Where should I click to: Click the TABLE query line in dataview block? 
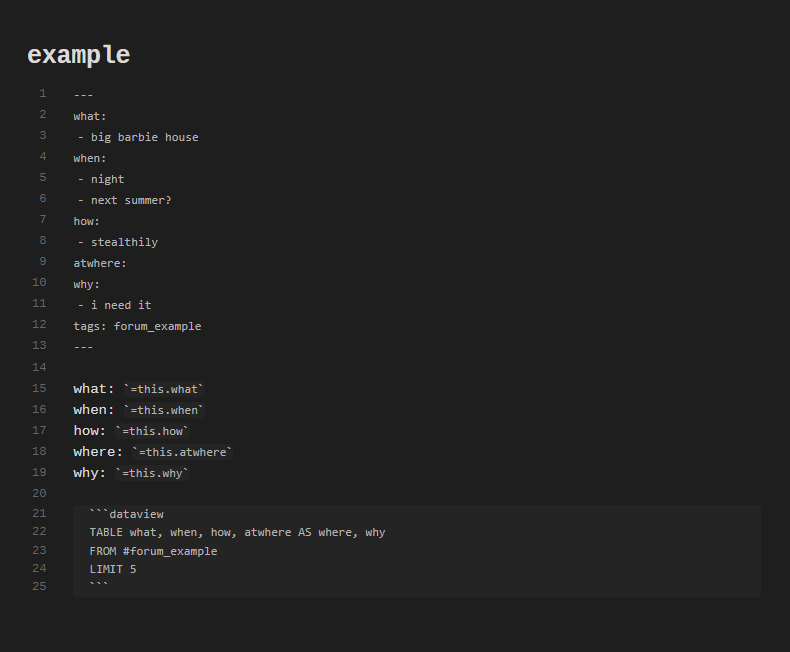coord(237,533)
